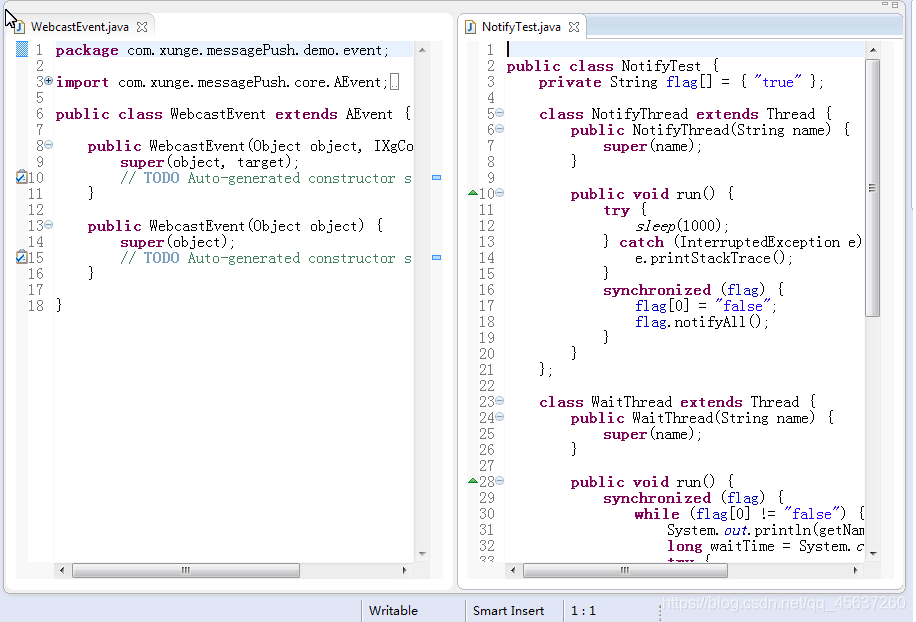
Task: Click line 1 package declaration text
Action: (x=222, y=50)
